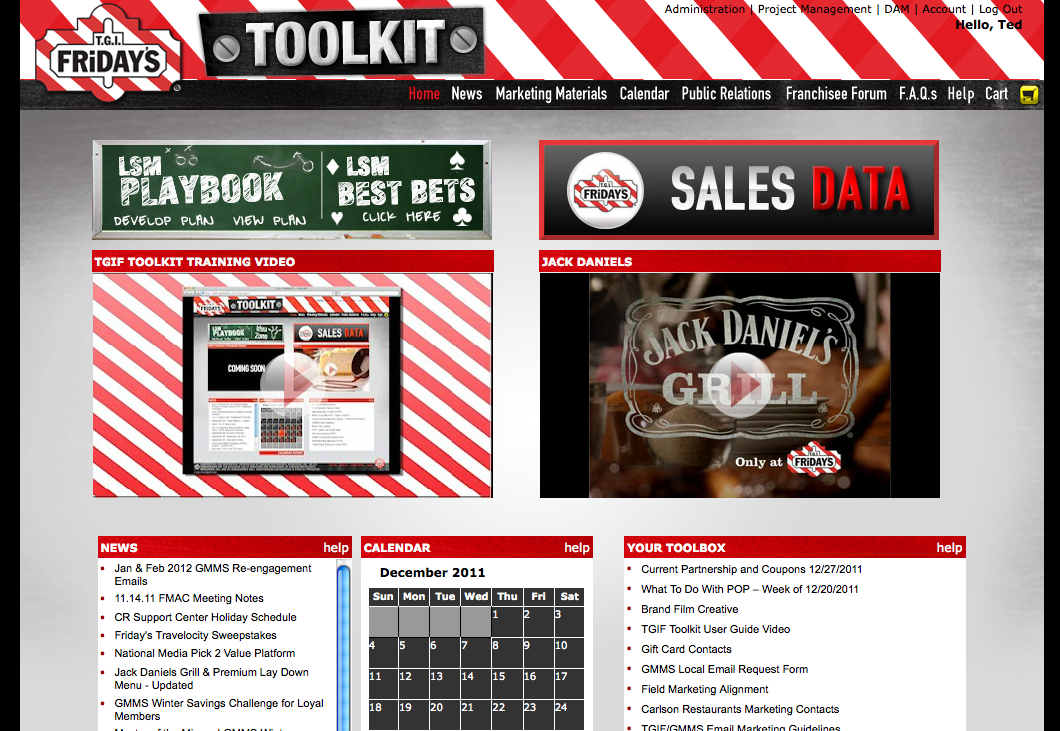The height and width of the screenshot is (731, 1060).
Task: Play the Jack Daniels Grill video
Action: pos(739,384)
